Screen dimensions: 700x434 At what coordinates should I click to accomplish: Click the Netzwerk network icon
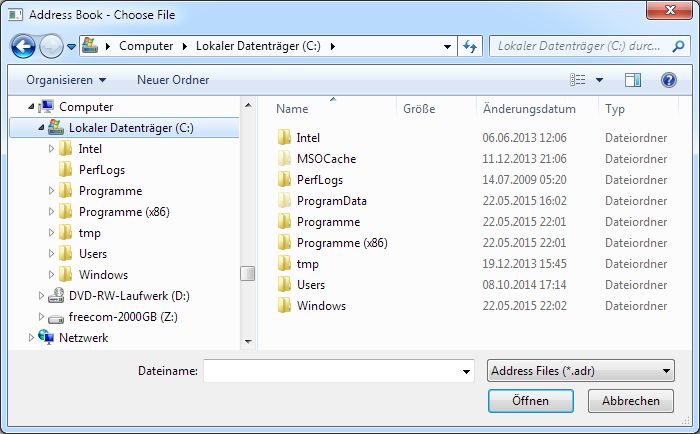[46, 337]
